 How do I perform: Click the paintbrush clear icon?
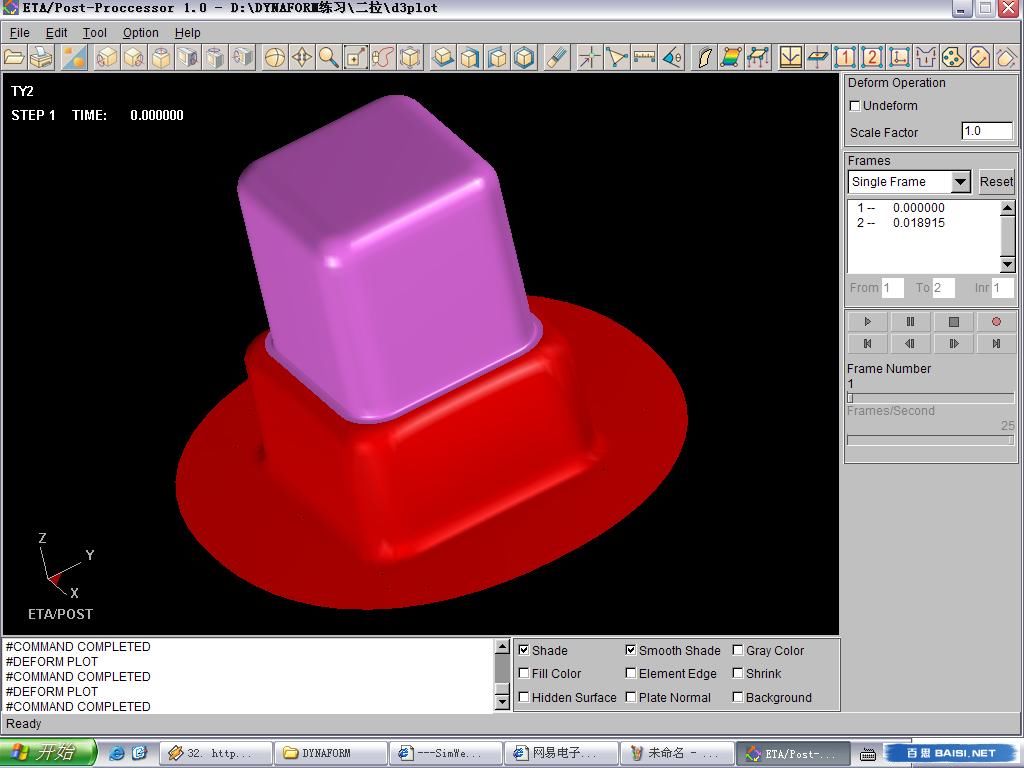tap(557, 57)
